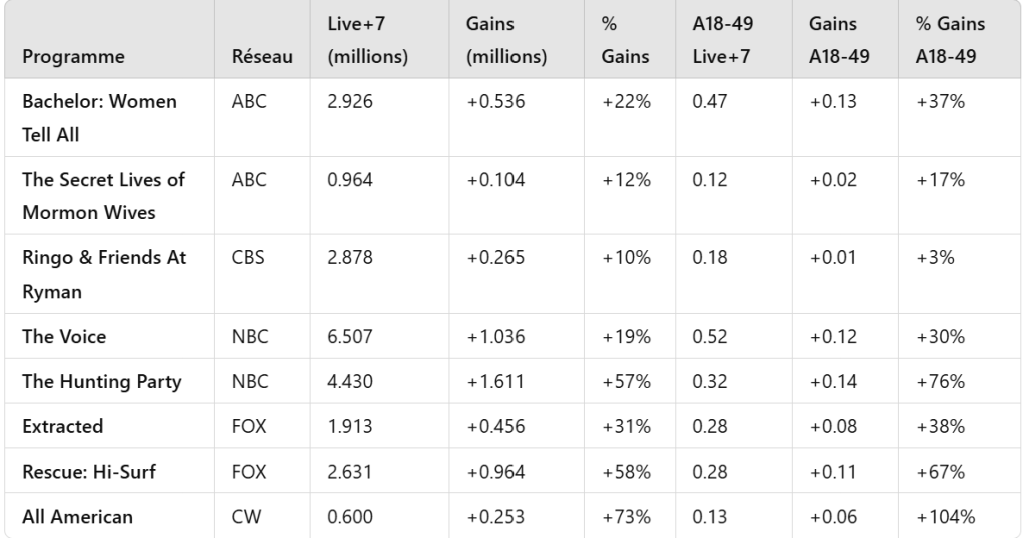Image resolution: width=1023 pixels, height=538 pixels.
Task: Click The Voice 6.507 viewers value
Action: (350, 337)
